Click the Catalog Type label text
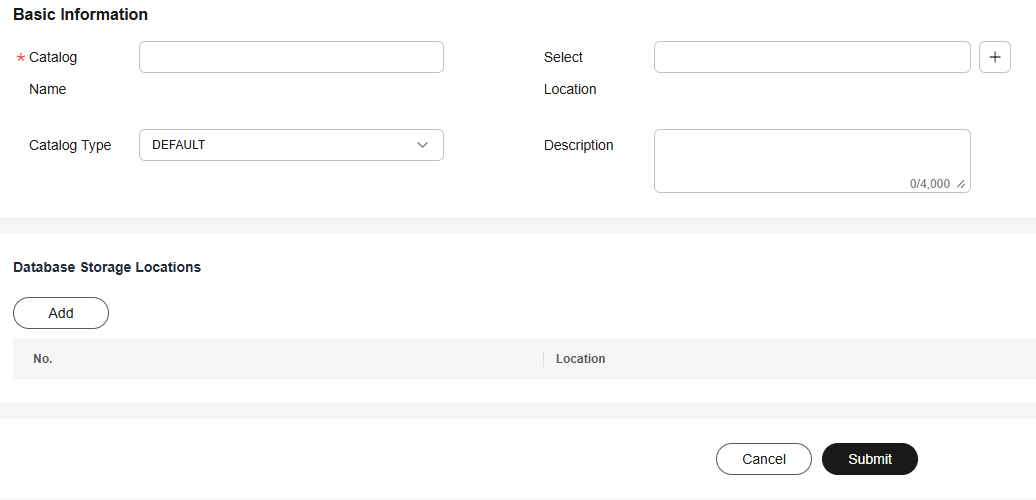This screenshot has height=500, width=1036. tap(70, 145)
